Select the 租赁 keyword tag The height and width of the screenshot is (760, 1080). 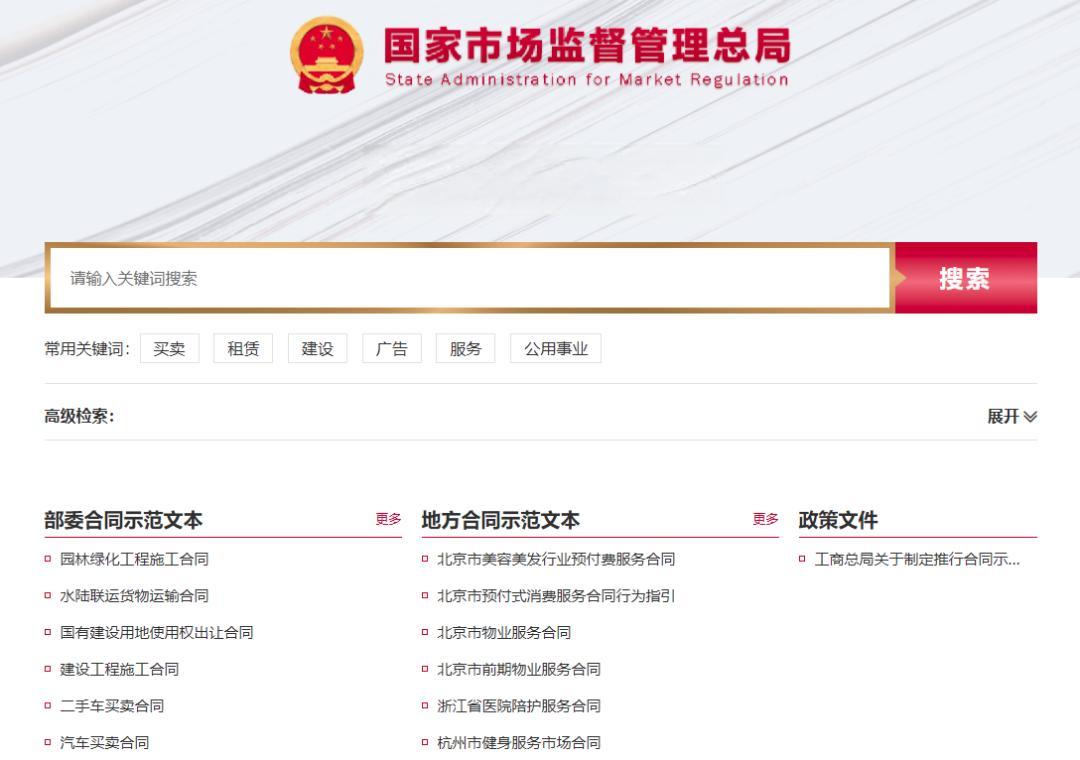click(243, 349)
